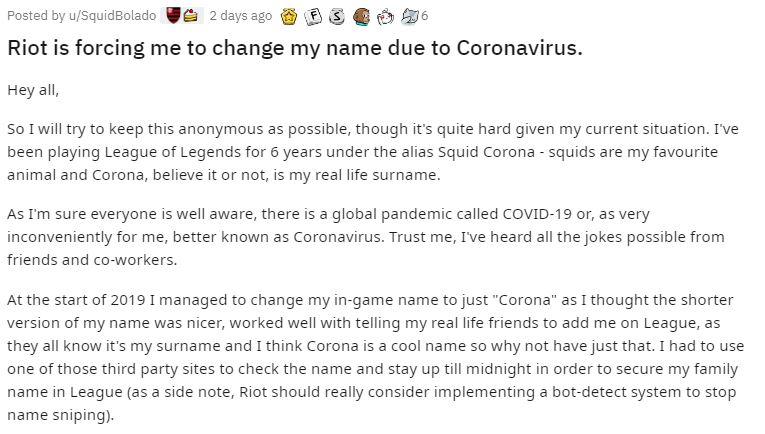Image resolution: width=765 pixels, height=434 pixels.
Task: Open the post title about Riot name change
Action: [295, 48]
